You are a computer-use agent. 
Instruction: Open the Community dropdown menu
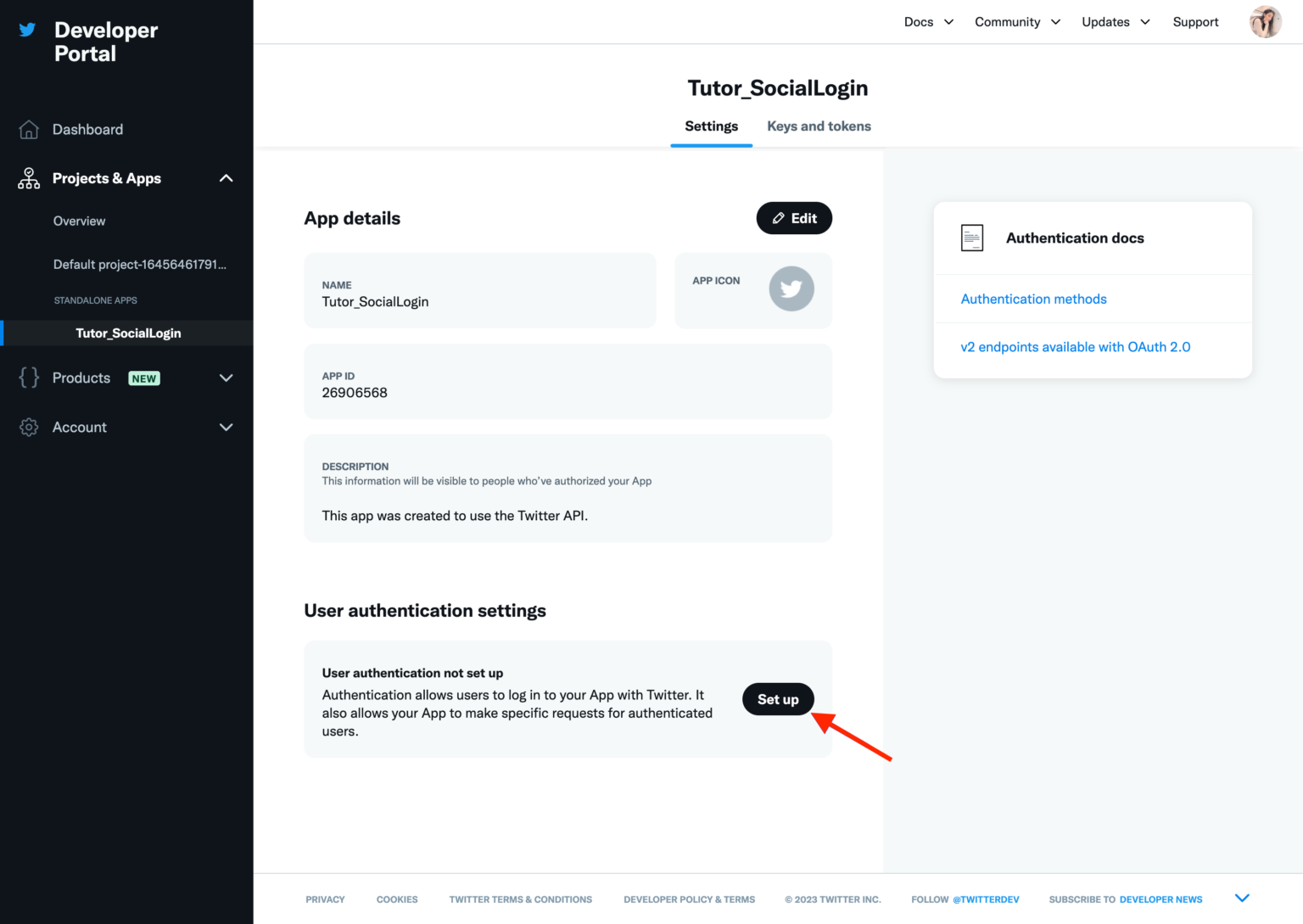(x=1017, y=21)
